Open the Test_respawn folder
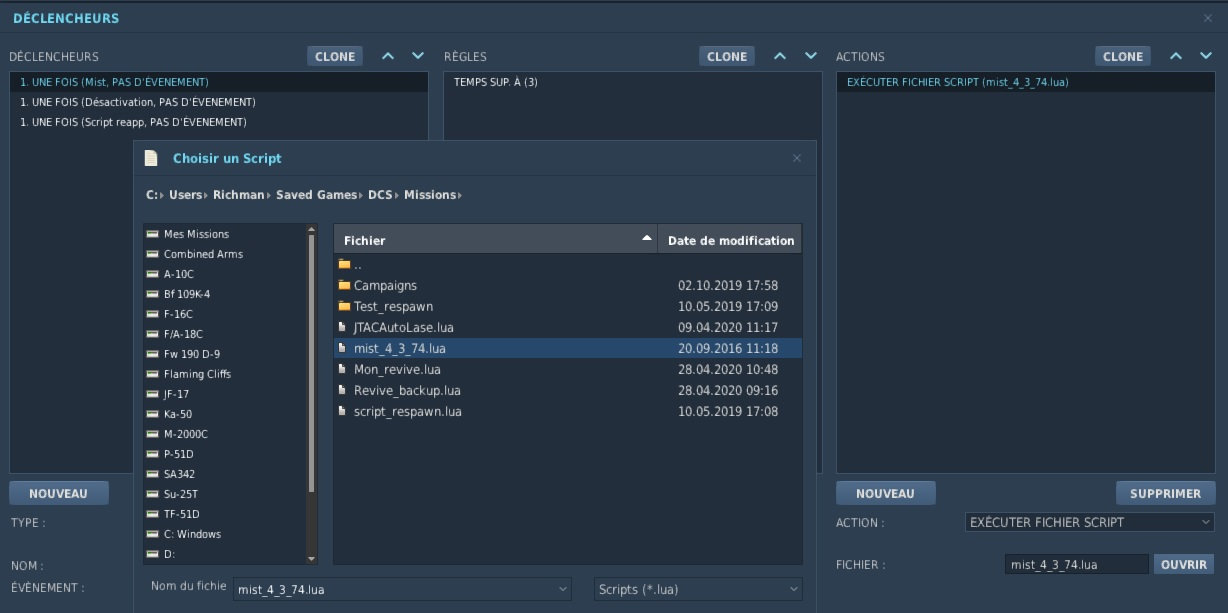The height and width of the screenshot is (613, 1228). point(392,306)
